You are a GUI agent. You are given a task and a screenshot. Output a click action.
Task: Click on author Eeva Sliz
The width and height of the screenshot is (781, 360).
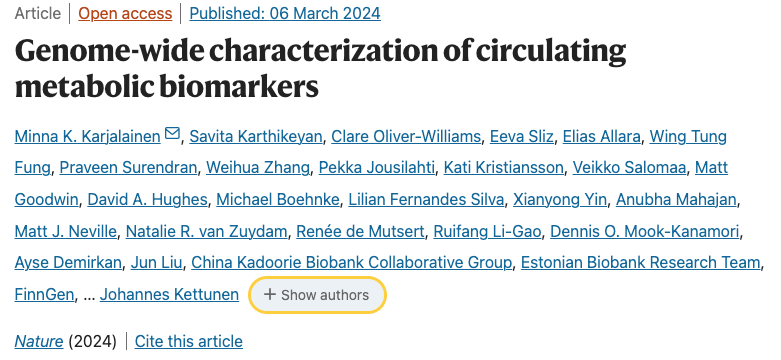(x=521, y=136)
